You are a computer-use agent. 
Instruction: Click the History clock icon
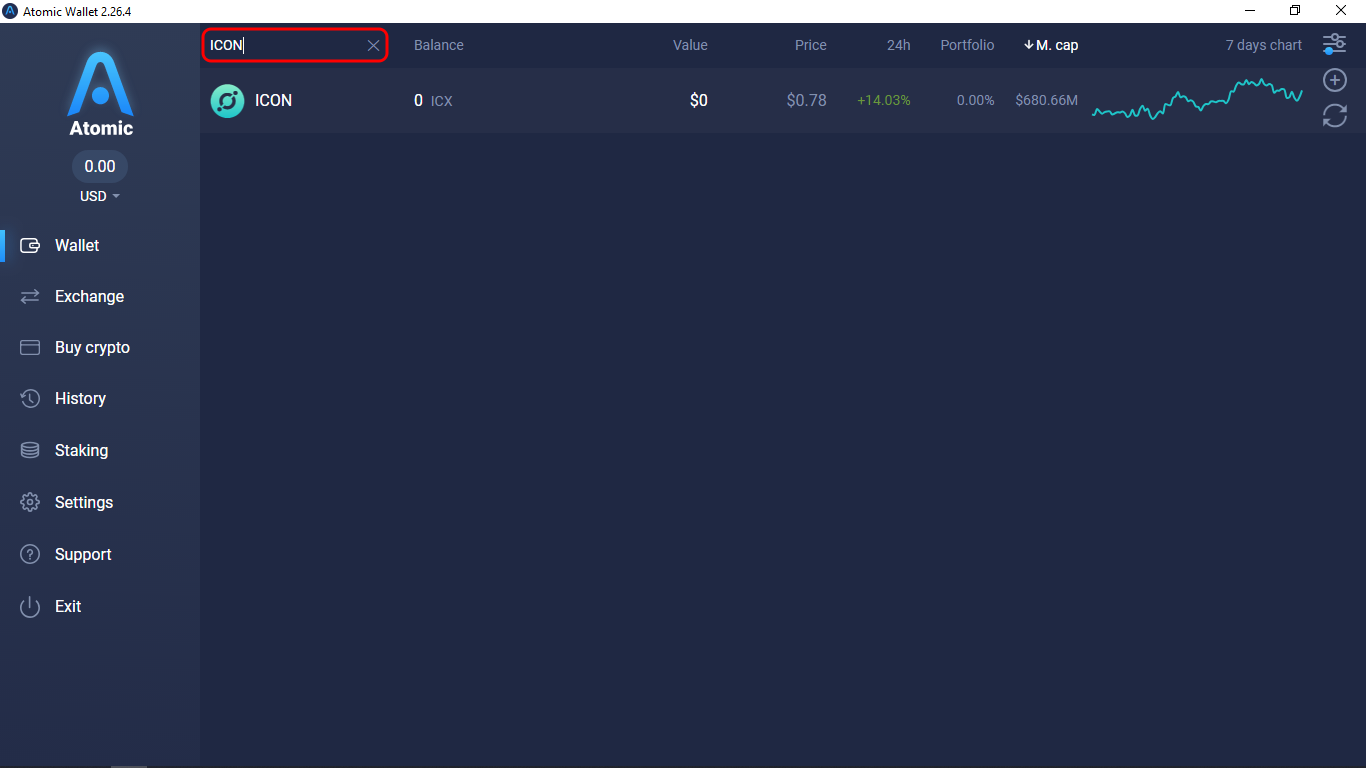[30, 398]
